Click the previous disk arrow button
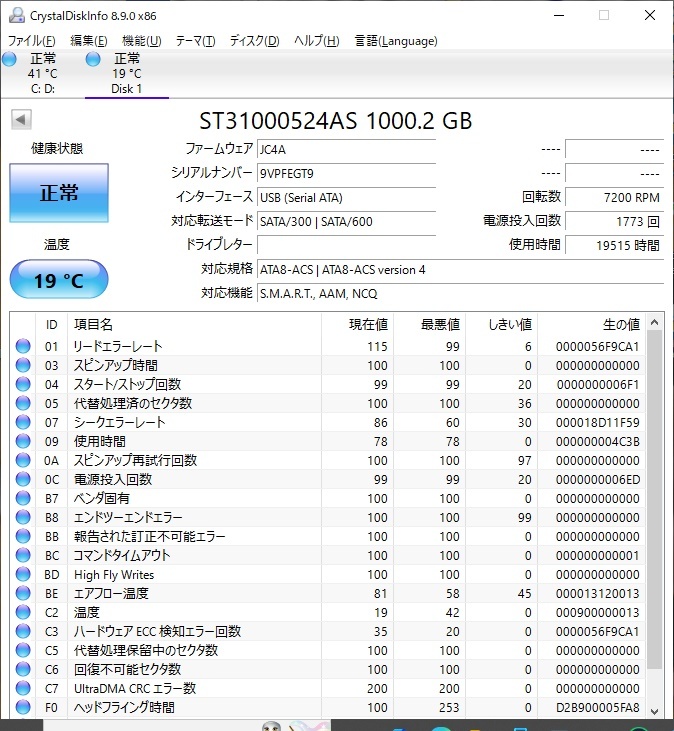The width and height of the screenshot is (674, 731). point(21,119)
